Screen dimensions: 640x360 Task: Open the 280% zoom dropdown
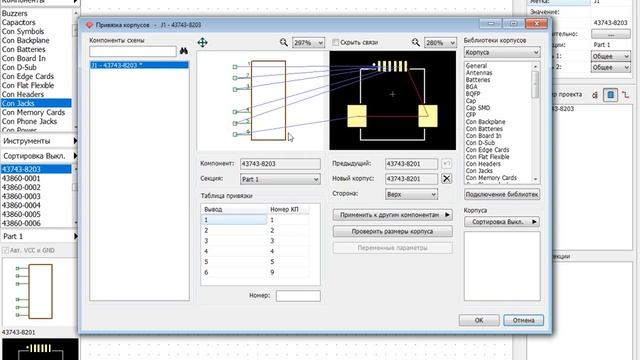[440, 42]
